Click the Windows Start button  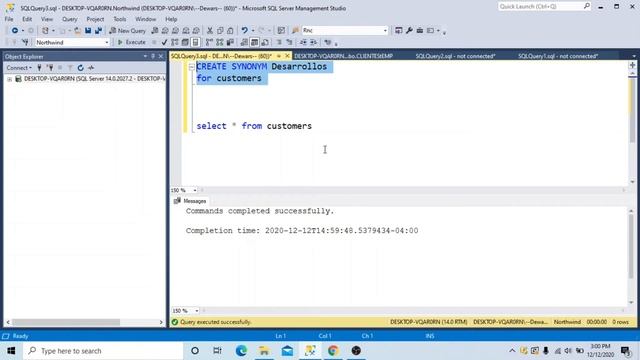11,351
